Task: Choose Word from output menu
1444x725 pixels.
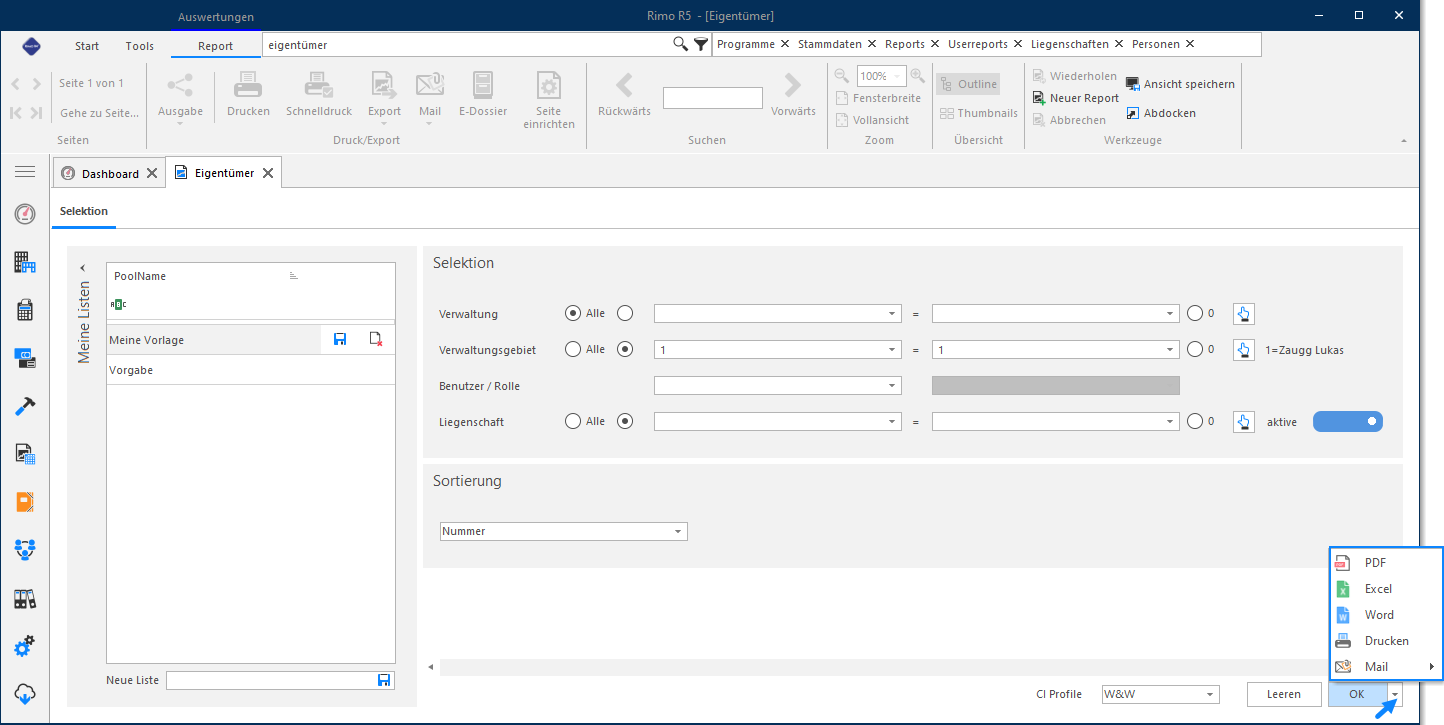Action: (1387, 615)
